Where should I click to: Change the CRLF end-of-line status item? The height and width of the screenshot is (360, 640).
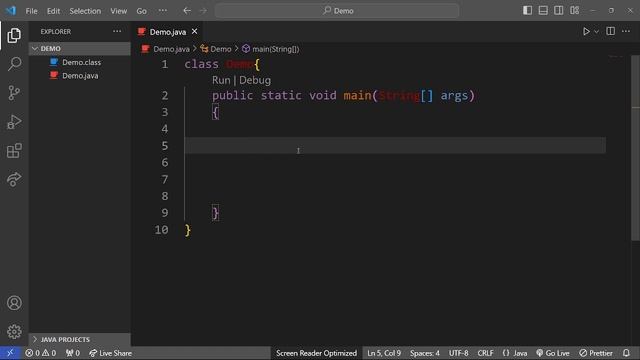coord(485,353)
